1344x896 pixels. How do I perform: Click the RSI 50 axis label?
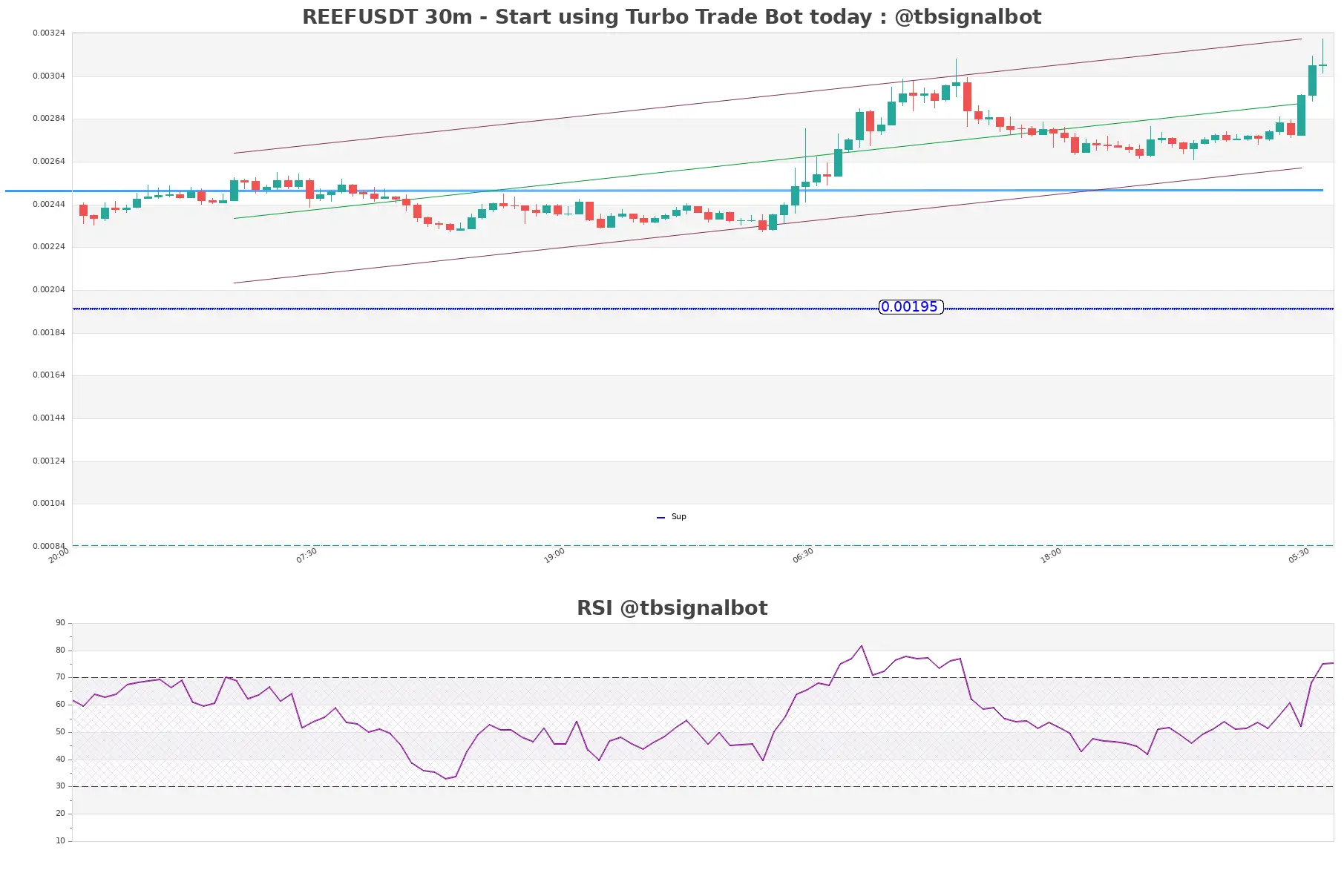pyautogui.click(x=60, y=732)
